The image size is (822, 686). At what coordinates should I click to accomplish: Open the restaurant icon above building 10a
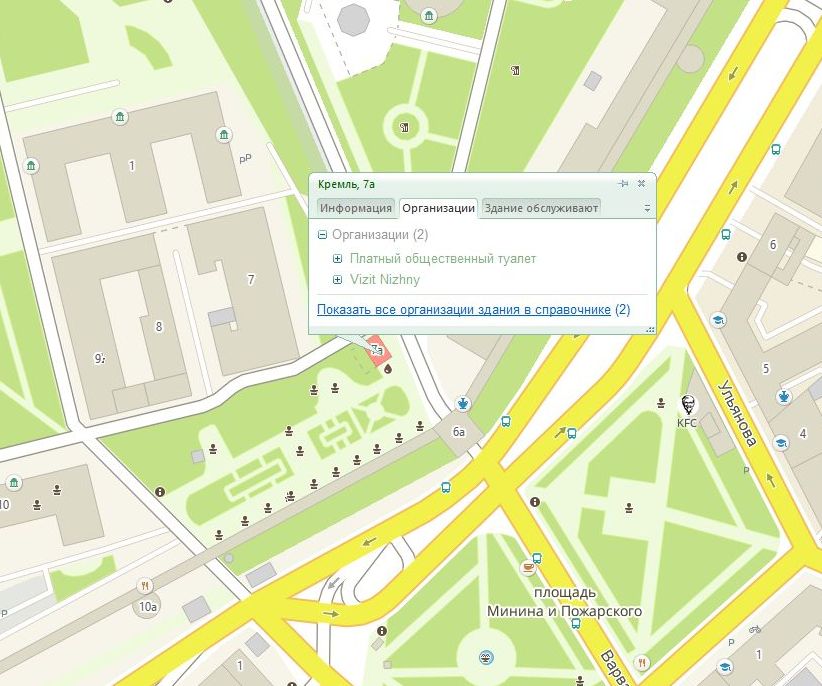point(146,585)
